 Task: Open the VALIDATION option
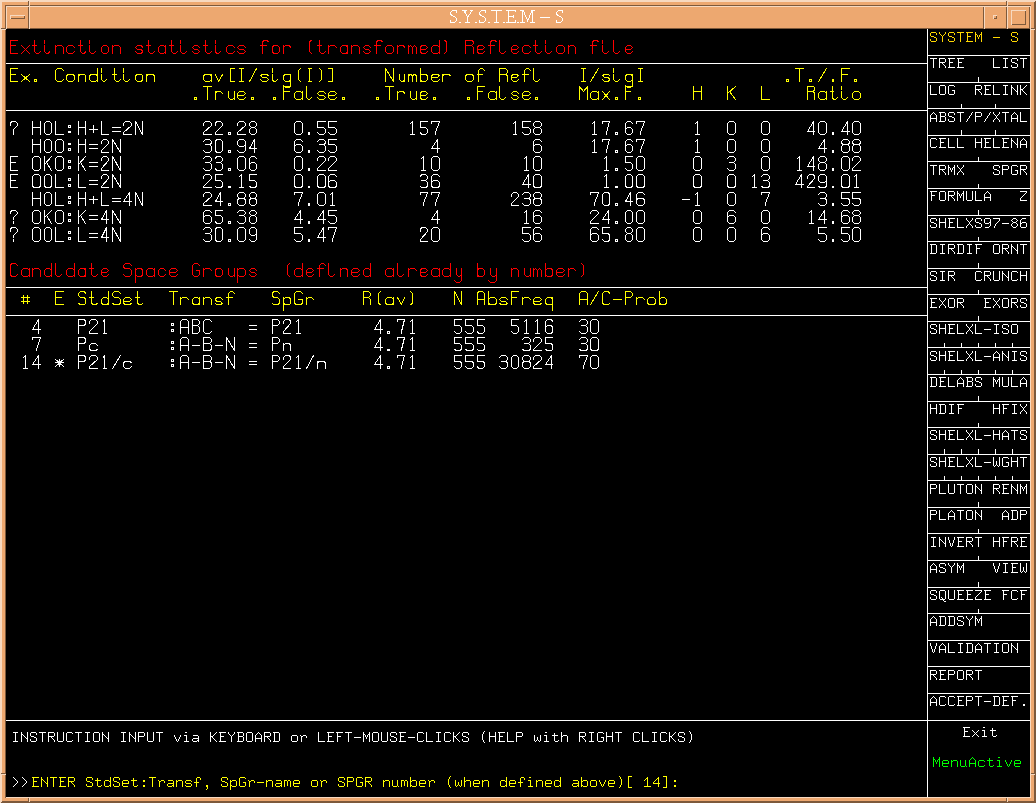[973, 648]
